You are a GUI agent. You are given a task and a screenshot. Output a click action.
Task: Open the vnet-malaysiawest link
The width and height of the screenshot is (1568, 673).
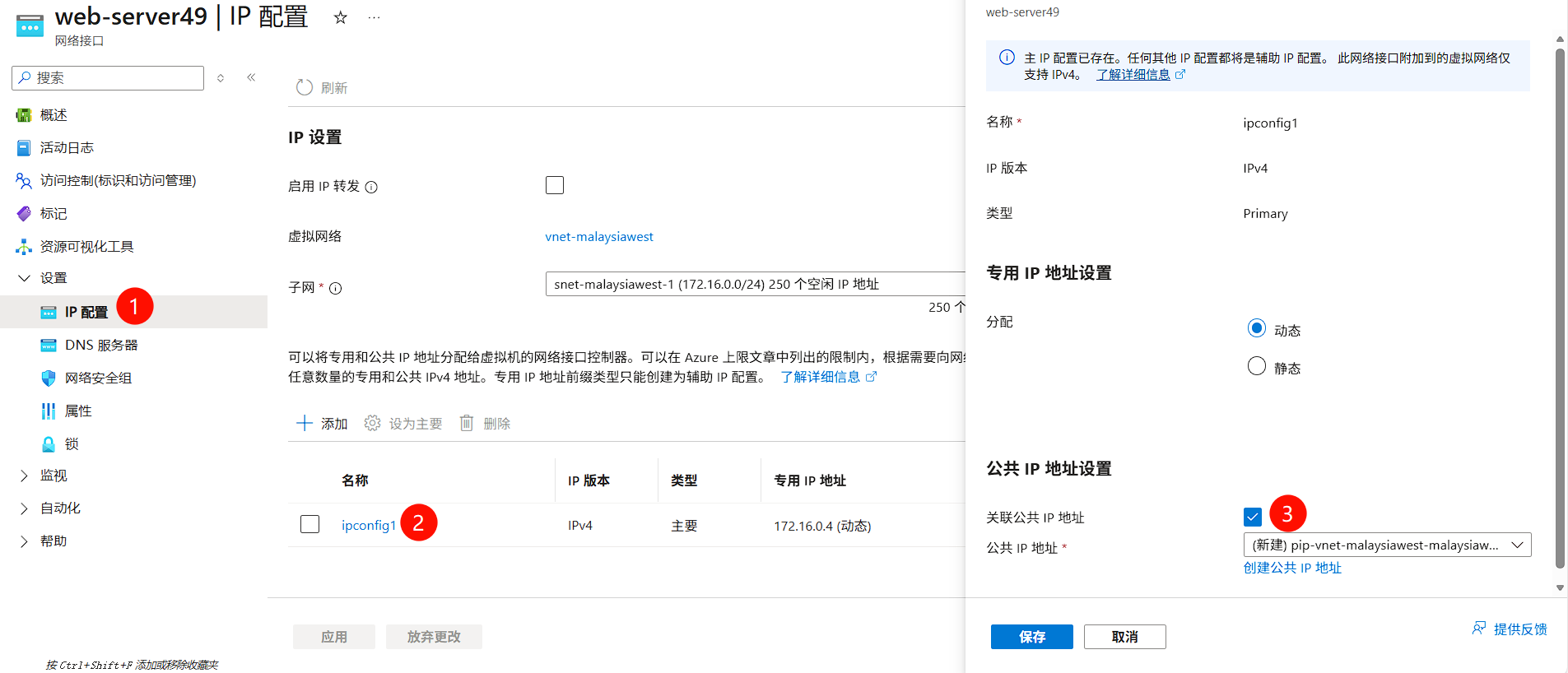599,237
